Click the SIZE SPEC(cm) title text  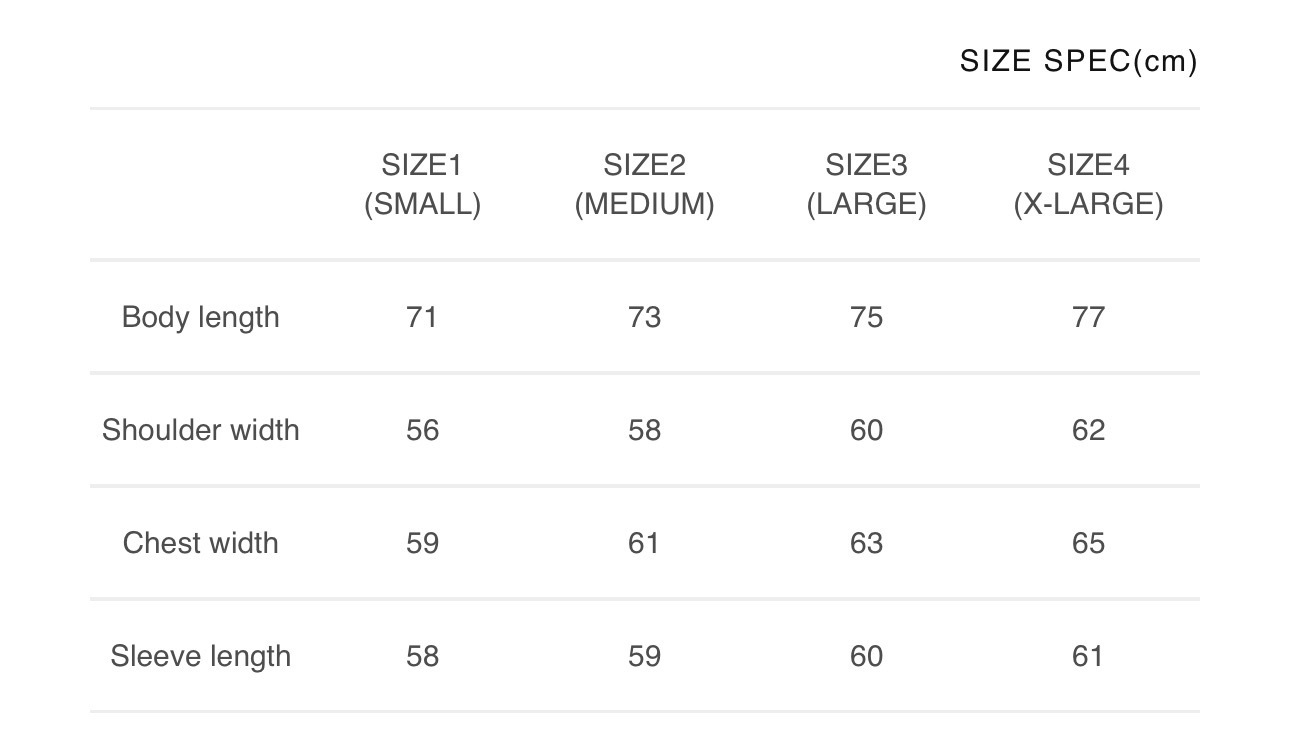tap(1078, 61)
